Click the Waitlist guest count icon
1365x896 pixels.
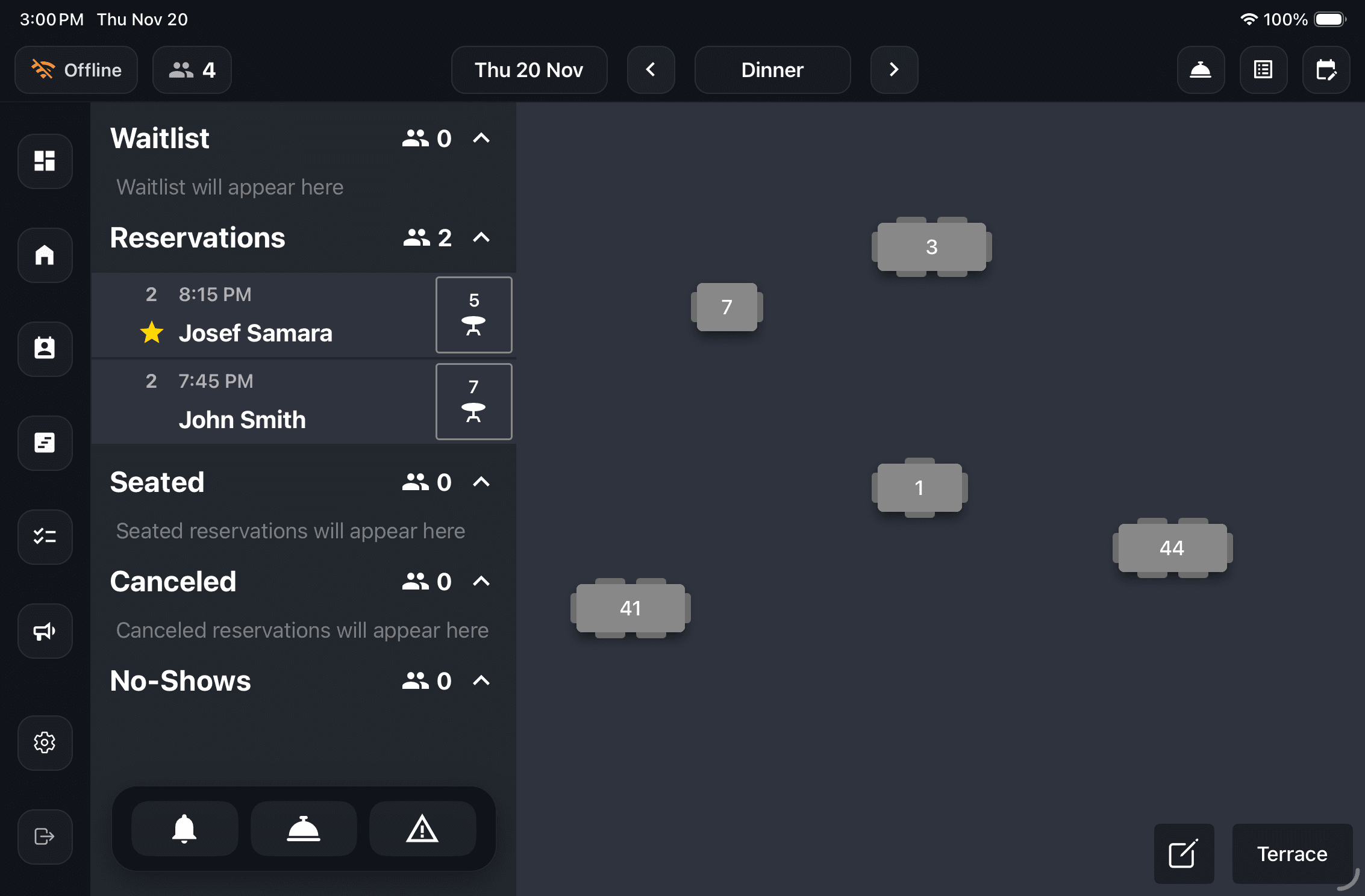pyautogui.click(x=416, y=138)
